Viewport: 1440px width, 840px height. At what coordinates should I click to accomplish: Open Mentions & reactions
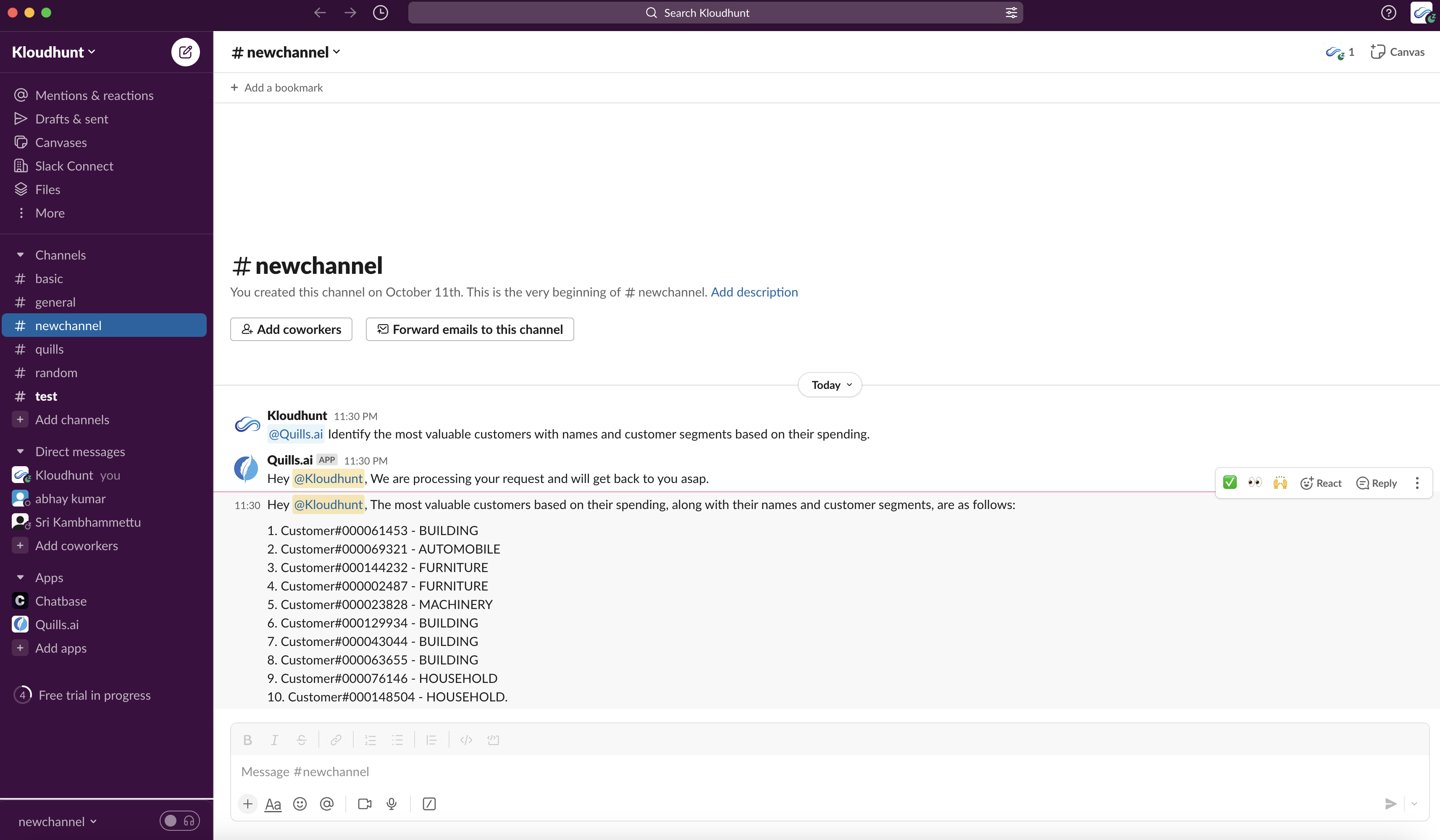click(94, 95)
